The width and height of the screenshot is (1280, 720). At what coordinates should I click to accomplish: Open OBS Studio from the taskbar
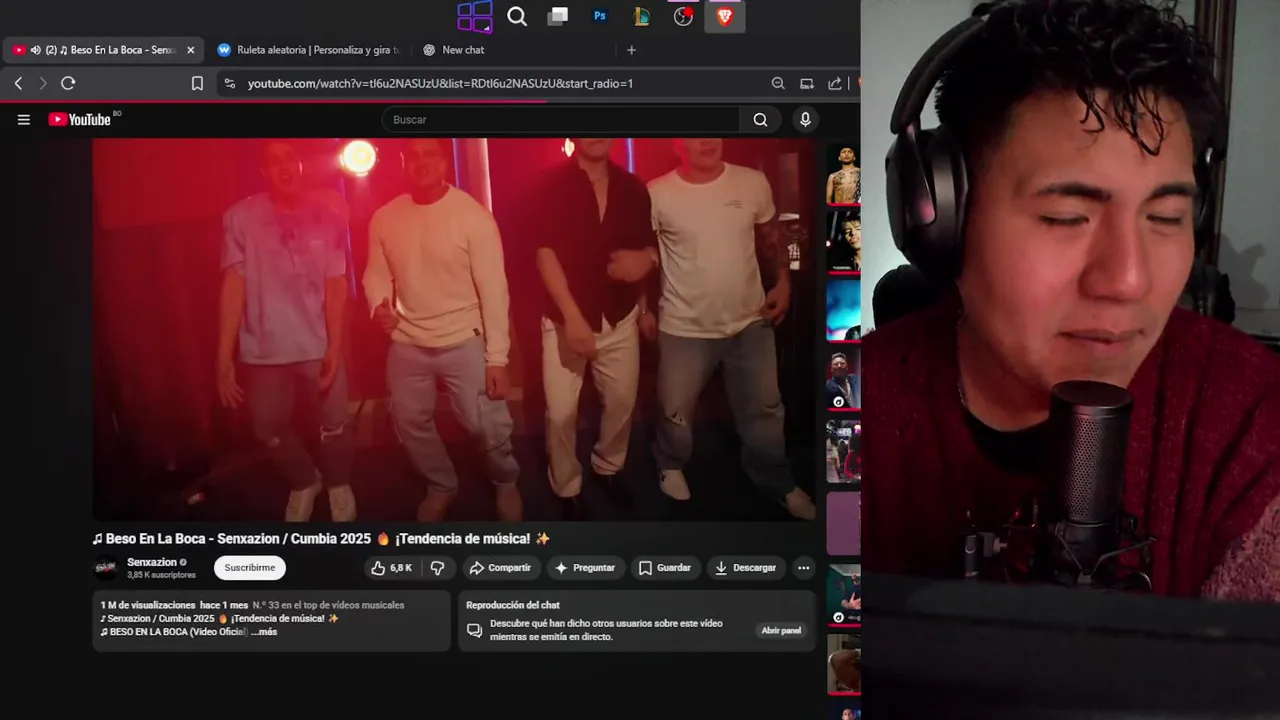(x=683, y=16)
